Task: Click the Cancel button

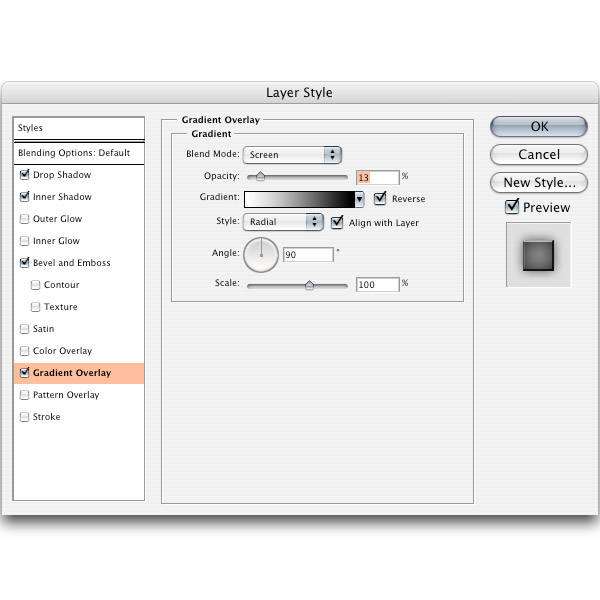Action: [x=539, y=155]
